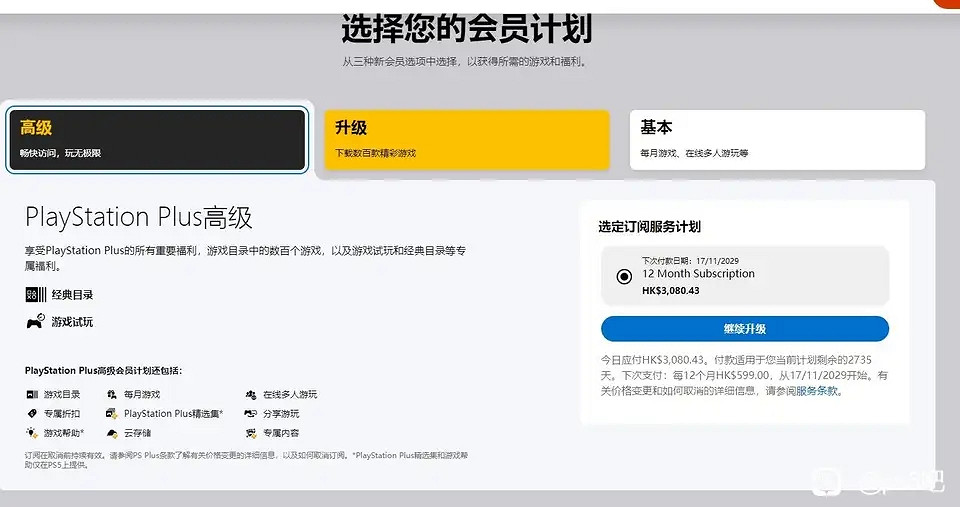Click the 在线多人游玩 online multiplayer icon
This screenshot has width=960, height=507.
click(251, 394)
